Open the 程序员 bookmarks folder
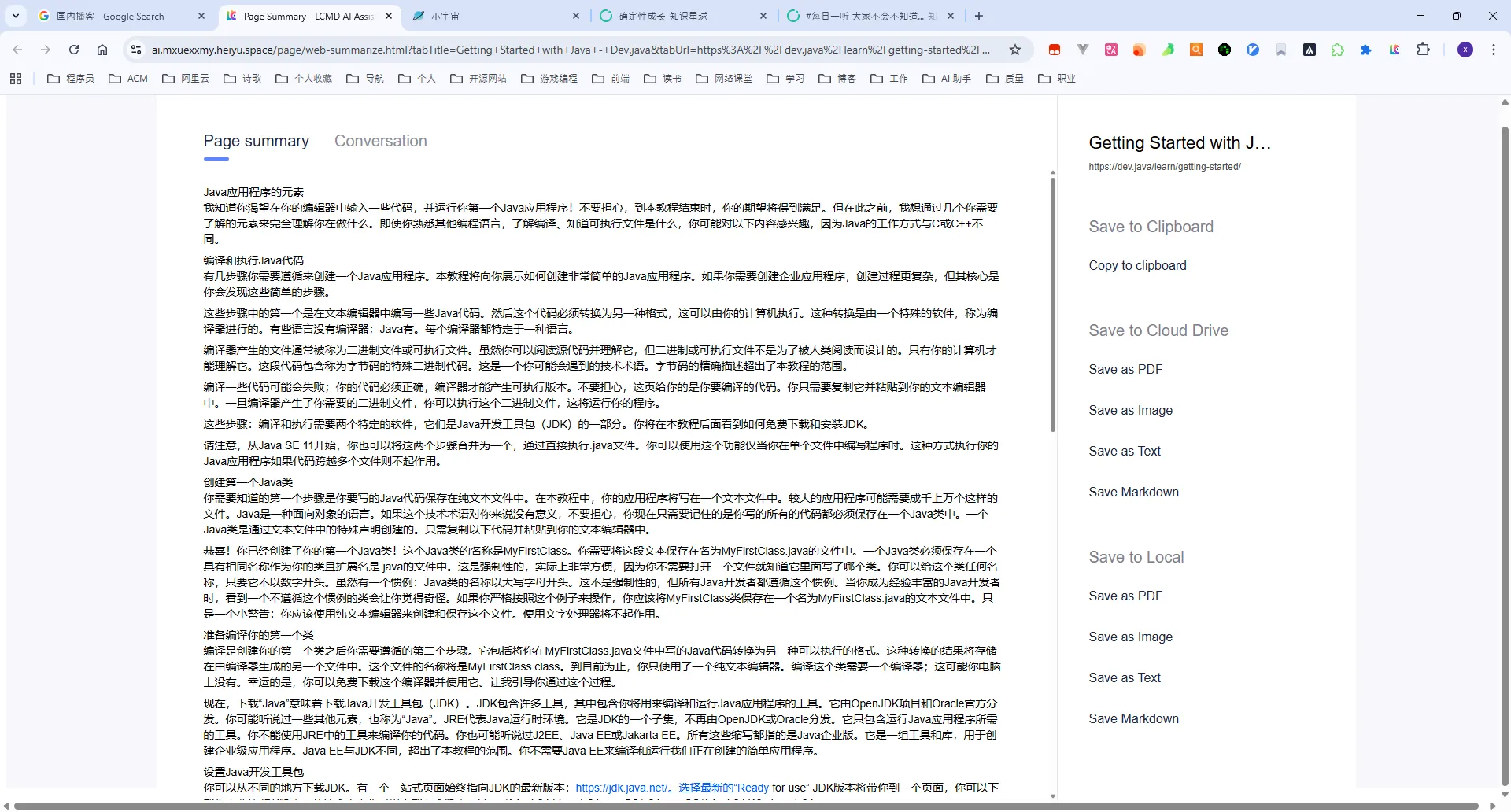The width and height of the screenshot is (1511, 812). (71, 79)
